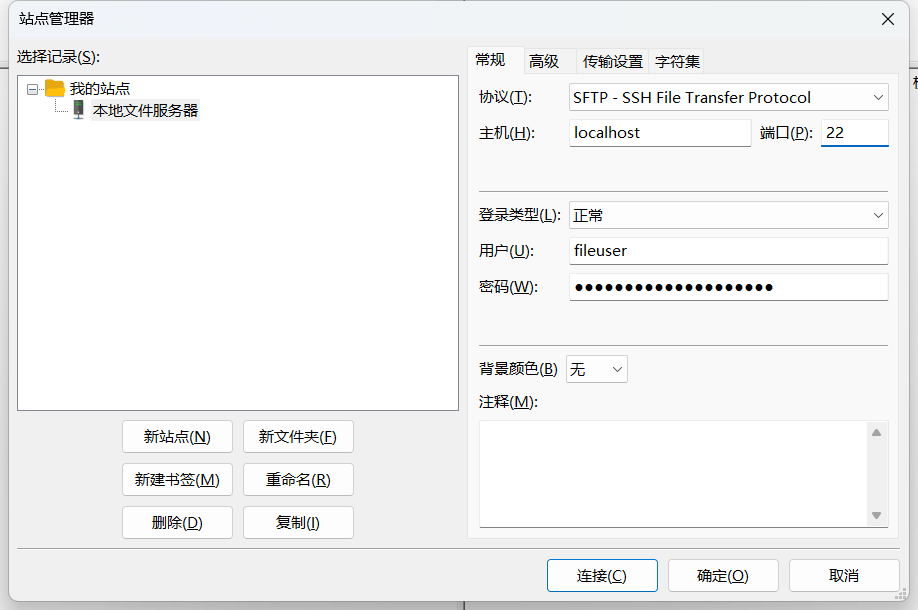Click the 新文件夹 button

[x=298, y=436]
